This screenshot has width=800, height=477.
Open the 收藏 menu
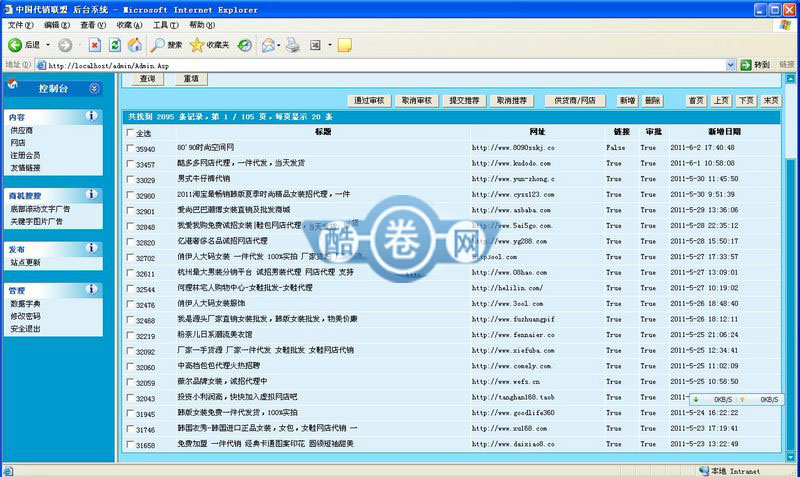click(129, 25)
